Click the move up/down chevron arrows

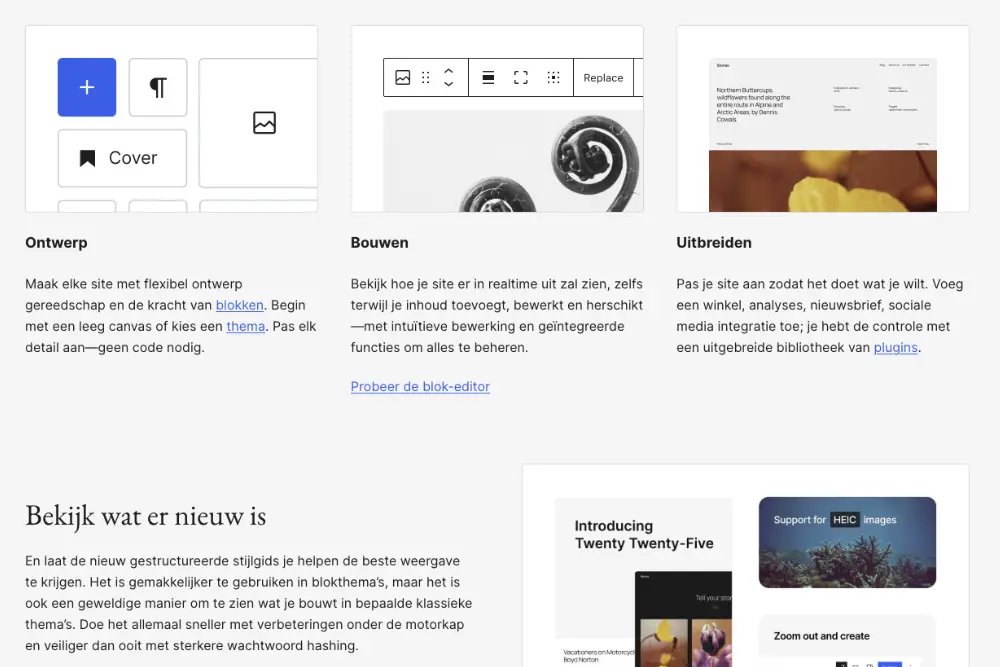point(449,78)
